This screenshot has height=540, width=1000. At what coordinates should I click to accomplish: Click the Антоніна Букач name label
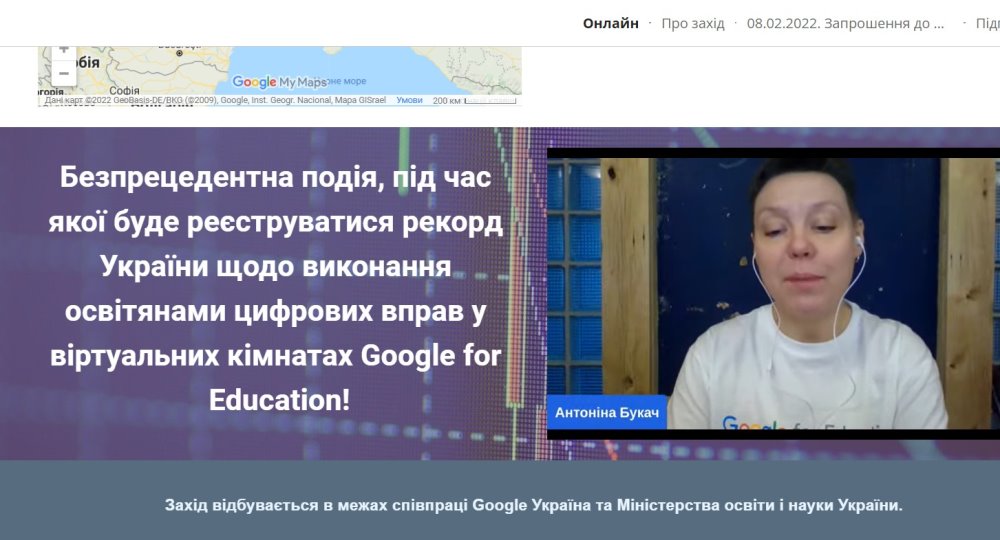(607, 412)
